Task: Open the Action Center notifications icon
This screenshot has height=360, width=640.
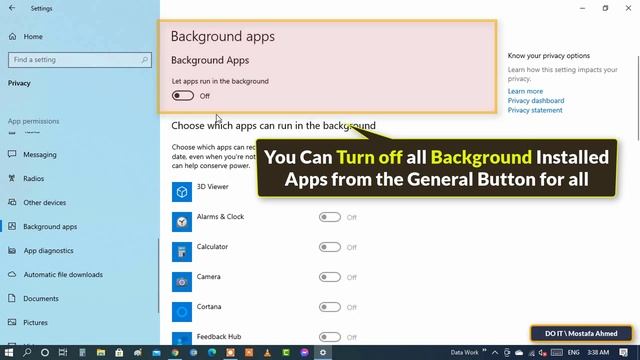Action: coord(624,353)
